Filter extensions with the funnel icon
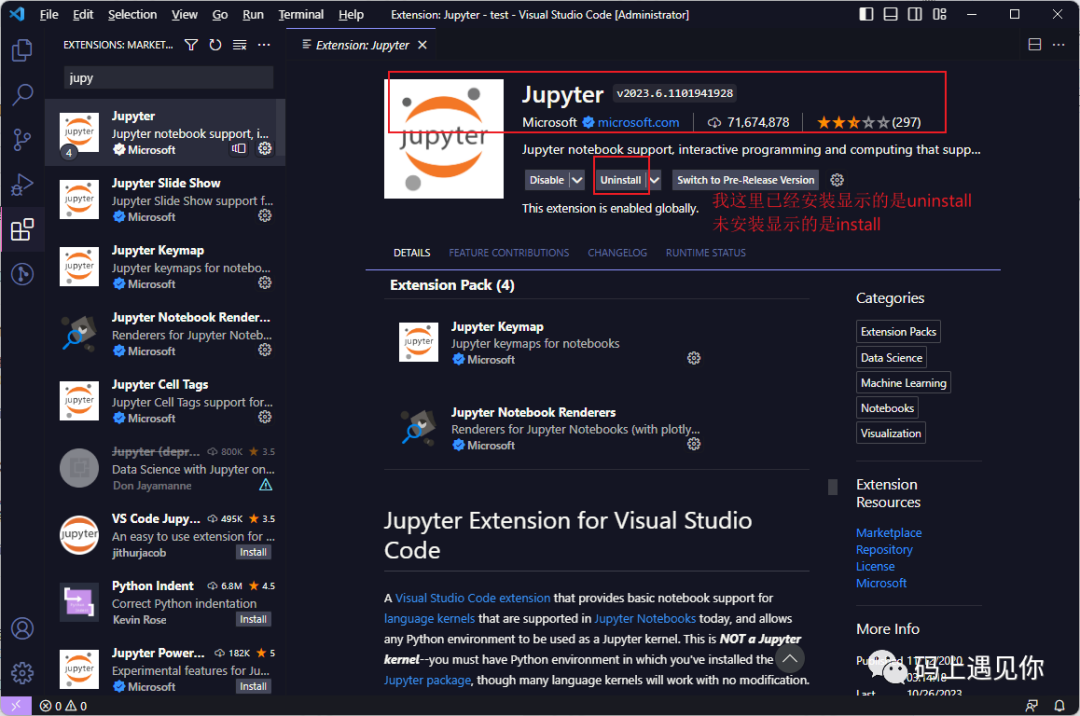The image size is (1080, 716). click(x=191, y=45)
